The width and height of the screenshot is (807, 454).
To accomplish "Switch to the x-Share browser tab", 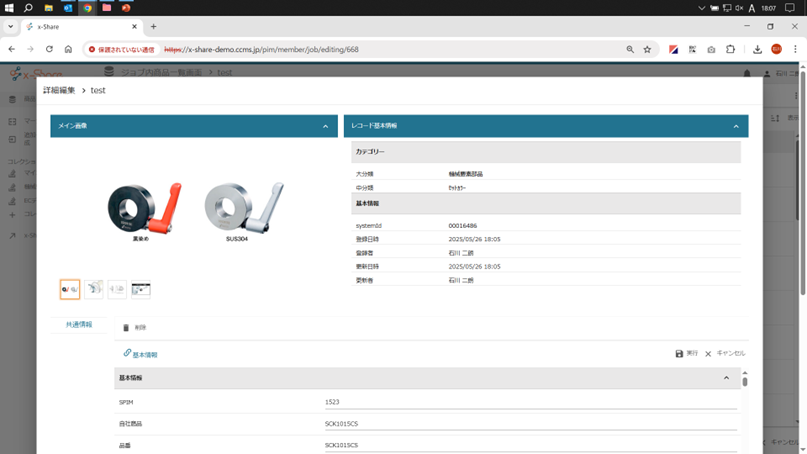I will [x=80, y=27].
